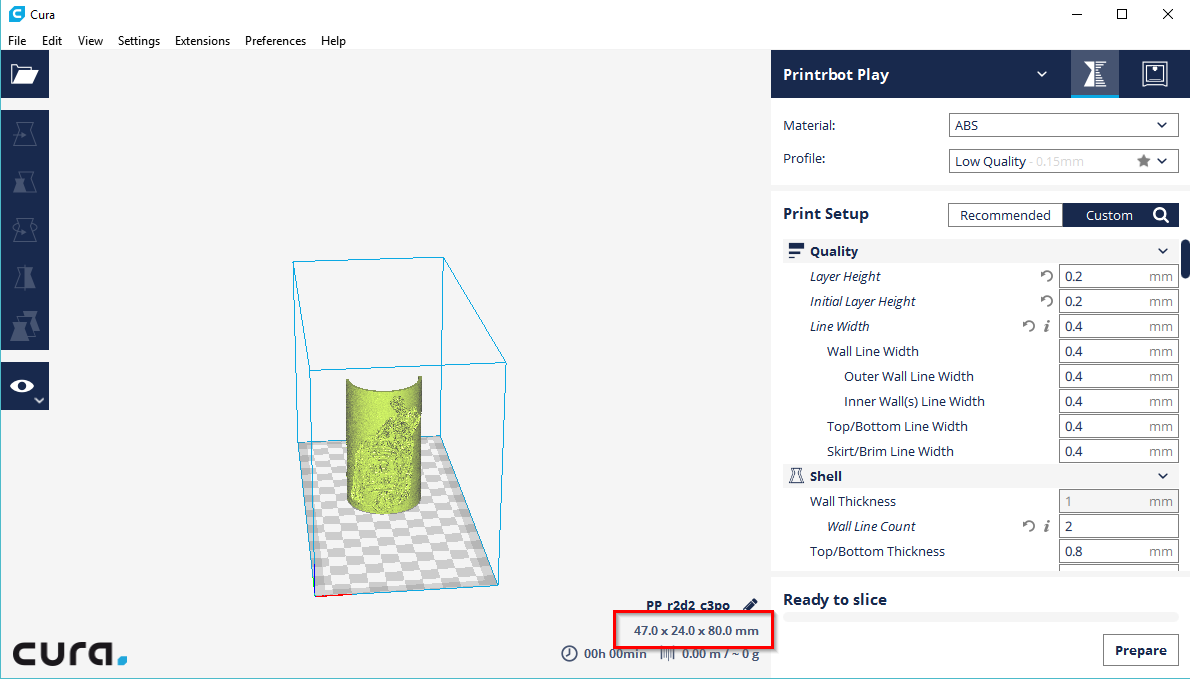The height and width of the screenshot is (679, 1190).
Task: Select the Per Model Settings tool
Action: click(24, 325)
